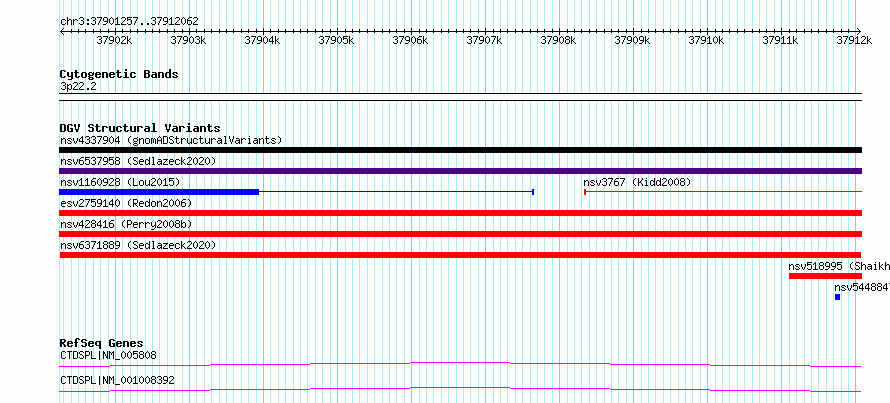
Task: Open the nsv428416 (Perry2008b) label
Action: click(126, 224)
